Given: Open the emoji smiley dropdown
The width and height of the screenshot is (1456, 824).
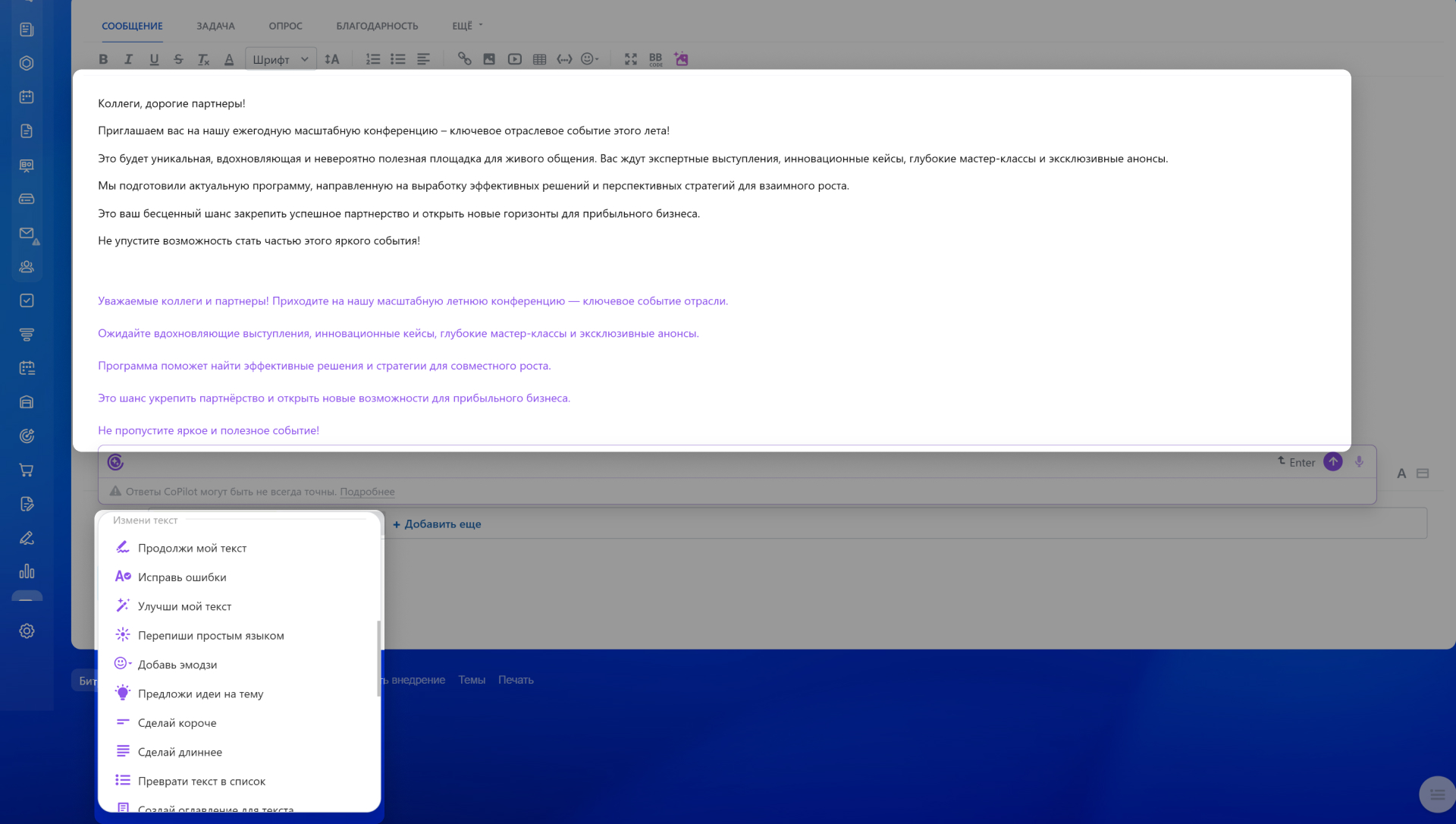Looking at the screenshot, I should [589, 59].
